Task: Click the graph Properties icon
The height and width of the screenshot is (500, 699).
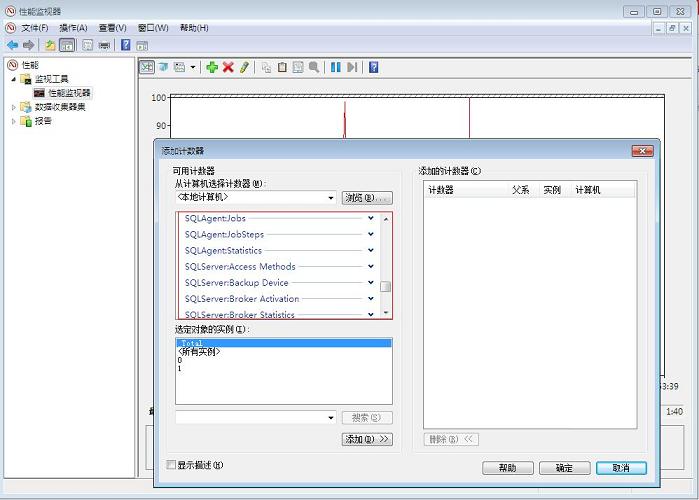Action: [x=298, y=67]
